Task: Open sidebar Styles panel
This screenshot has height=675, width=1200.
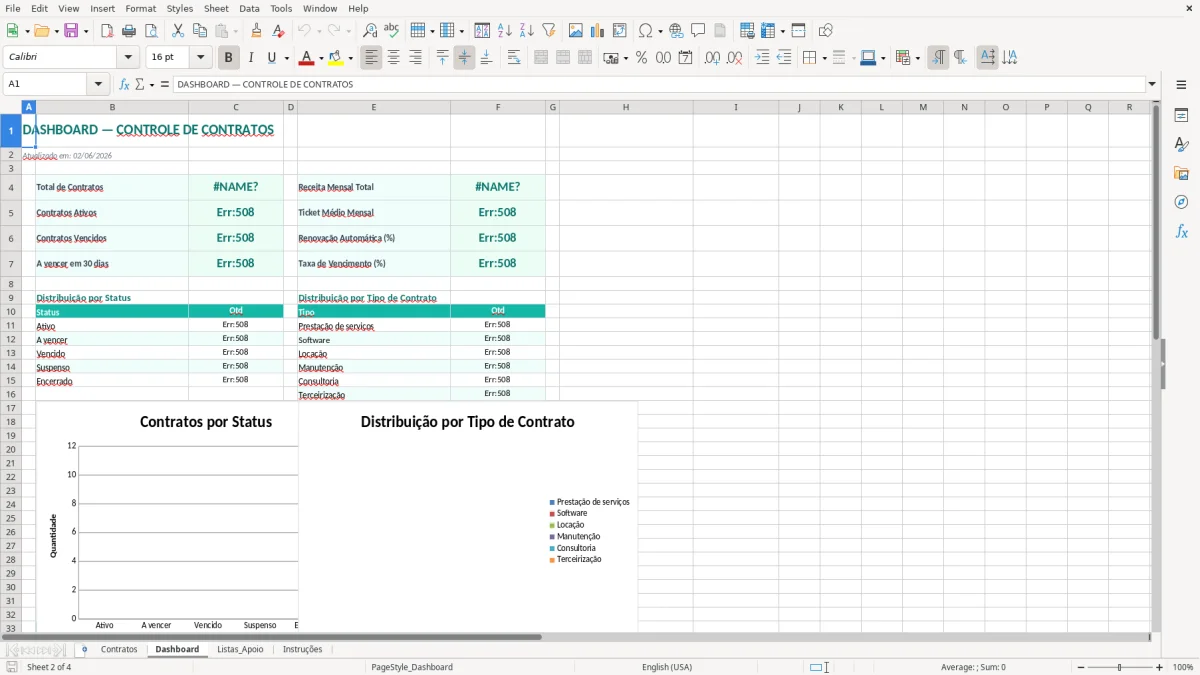Action: pos(1181,144)
